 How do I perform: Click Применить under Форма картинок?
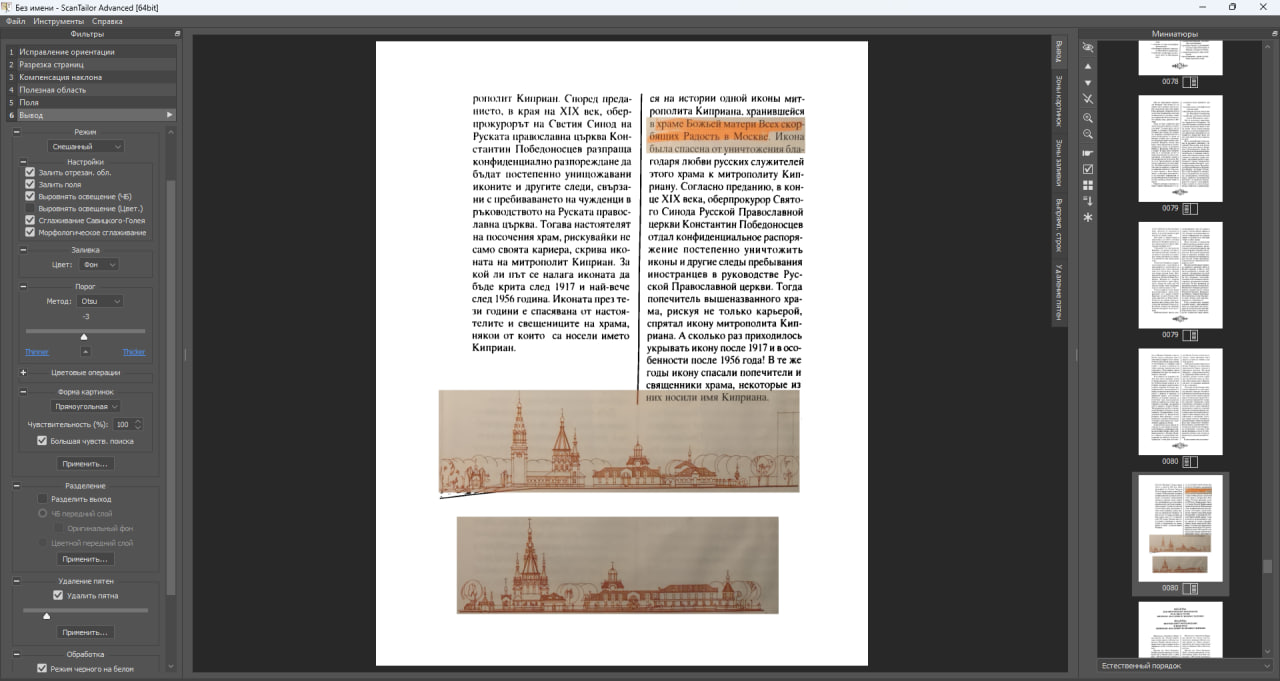pos(85,464)
